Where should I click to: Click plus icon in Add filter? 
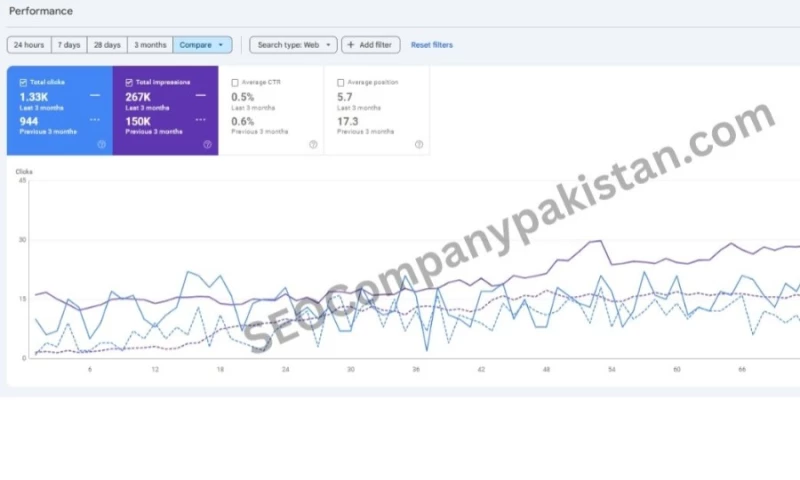pos(351,45)
